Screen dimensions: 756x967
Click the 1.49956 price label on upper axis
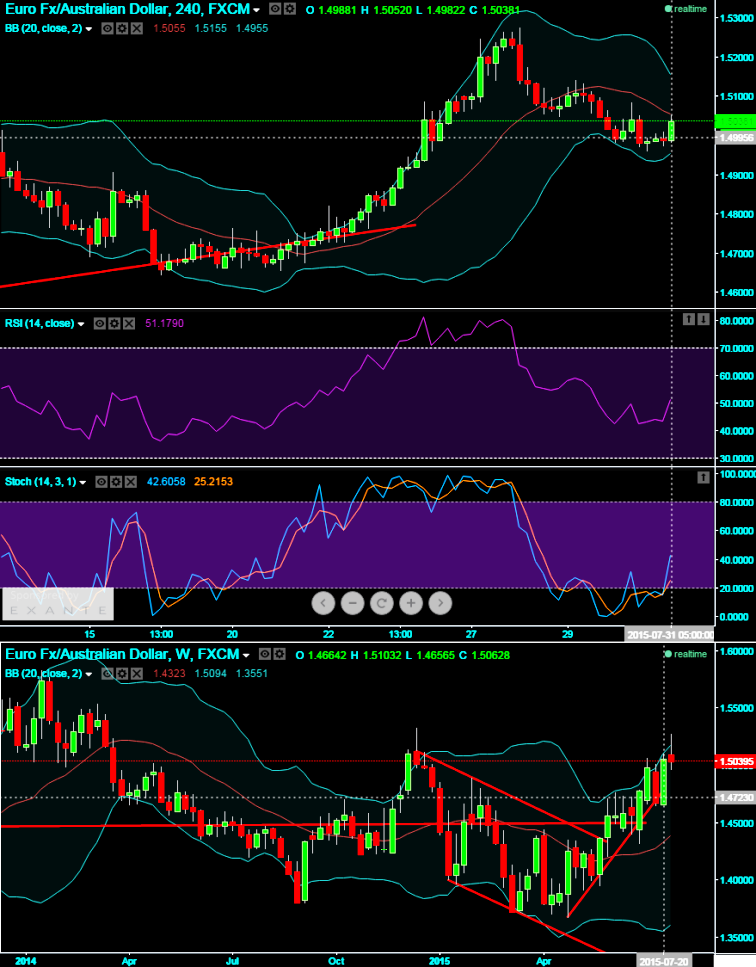pyautogui.click(x=736, y=138)
